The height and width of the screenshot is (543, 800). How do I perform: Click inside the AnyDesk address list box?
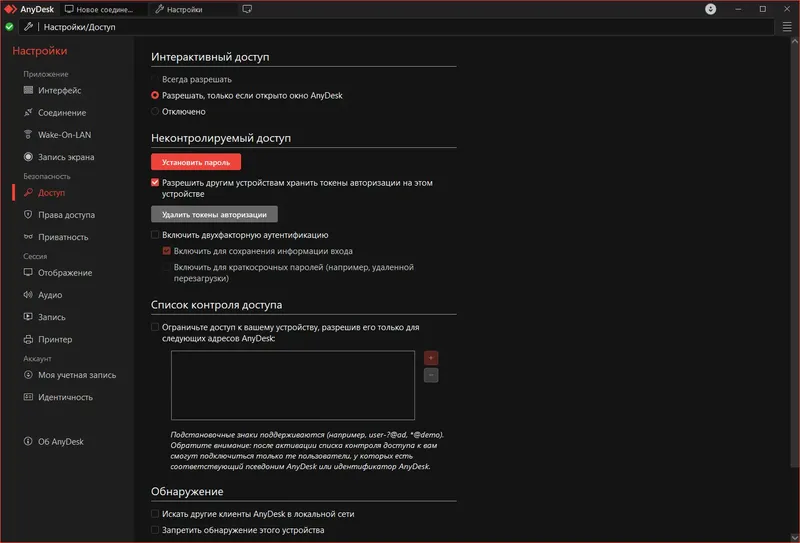coord(293,385)
